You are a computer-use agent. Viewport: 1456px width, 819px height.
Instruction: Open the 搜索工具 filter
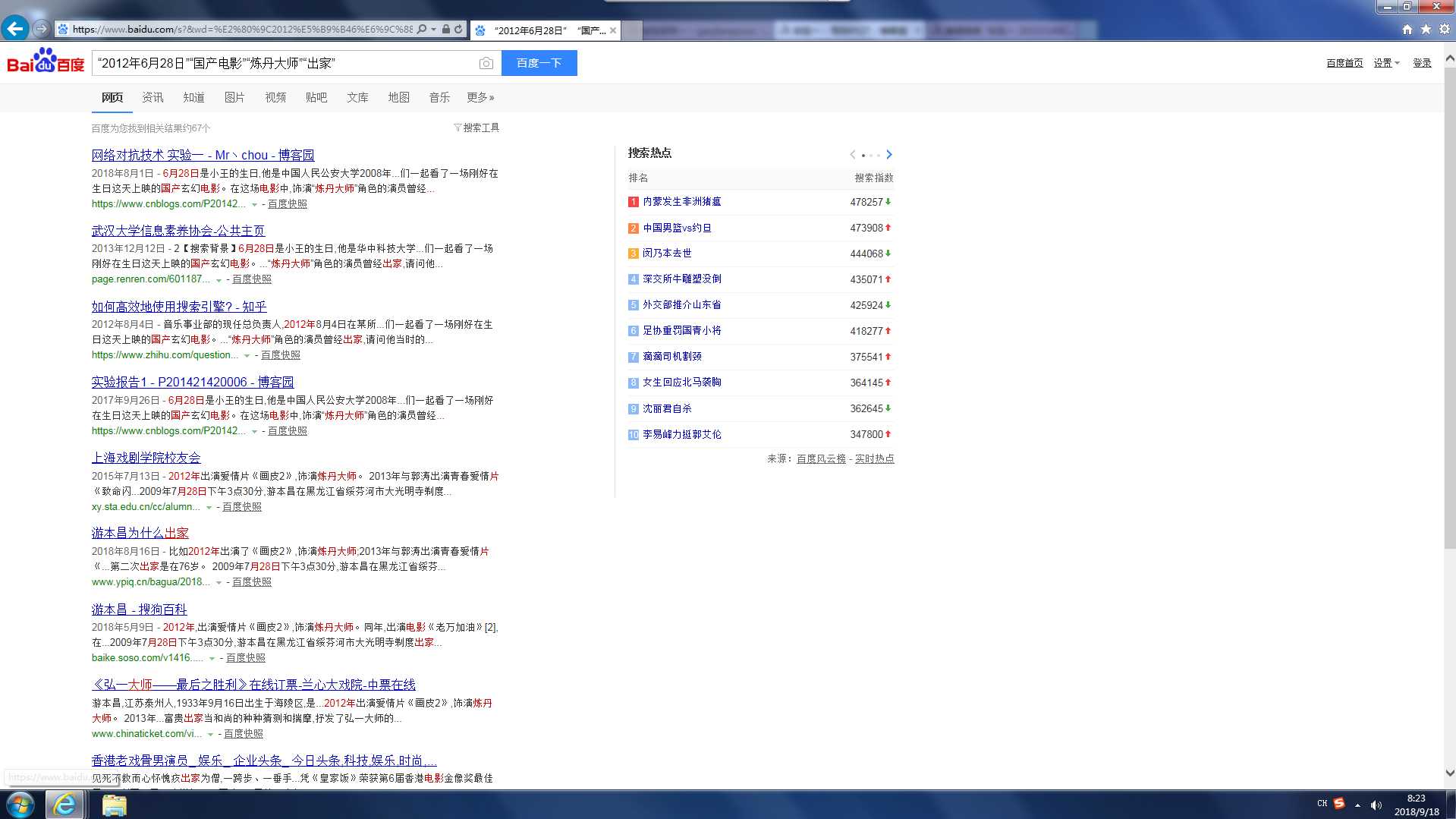476,128
